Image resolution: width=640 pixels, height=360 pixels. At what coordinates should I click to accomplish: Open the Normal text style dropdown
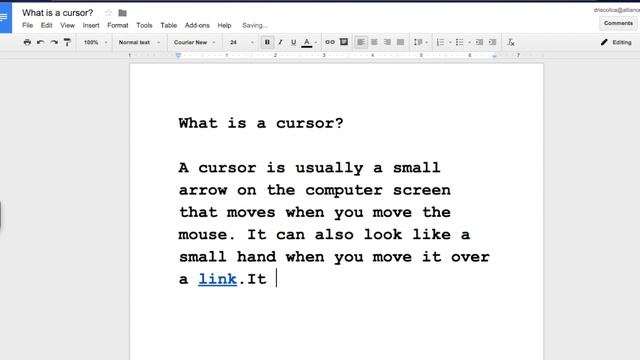point(139,42)
